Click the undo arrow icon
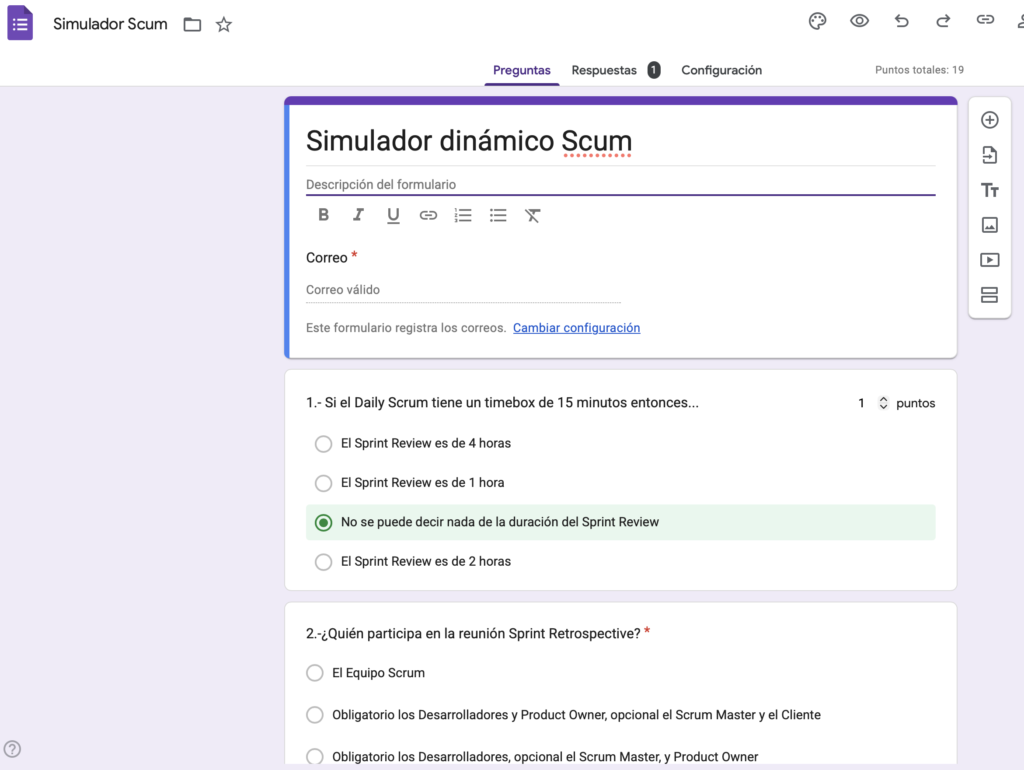Screen dimensions: 1024x770 point(901,22)
